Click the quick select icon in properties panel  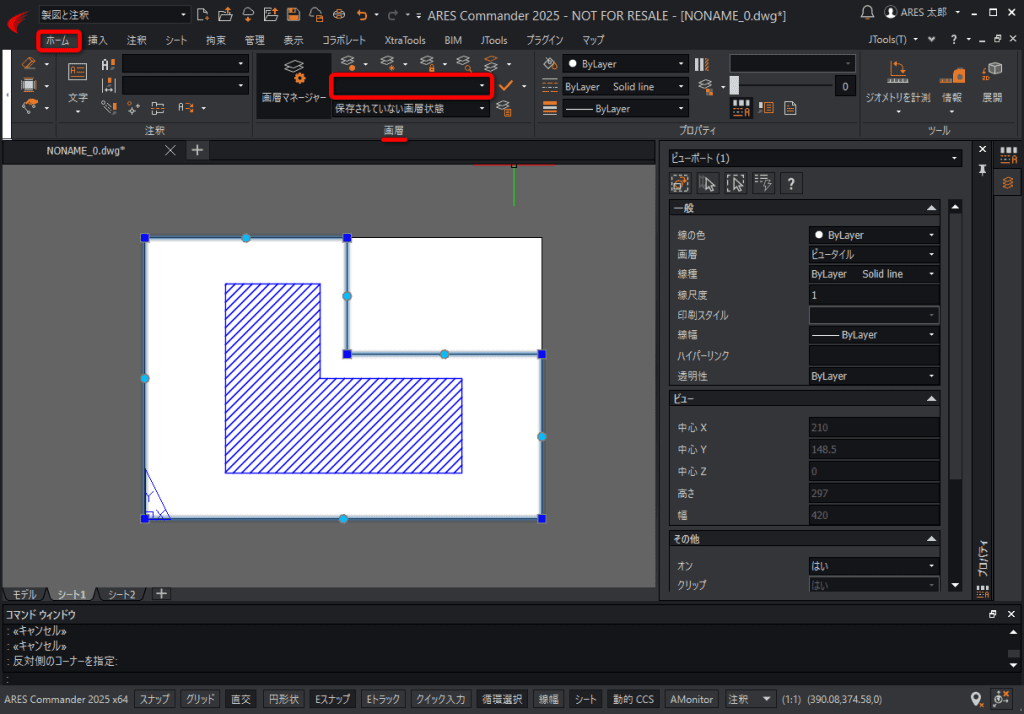[x=763, y=184]
